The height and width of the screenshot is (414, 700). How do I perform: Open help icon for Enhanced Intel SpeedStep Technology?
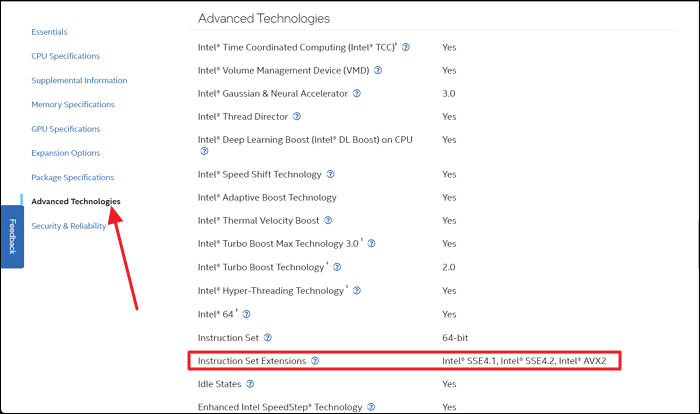click(372, 407)
